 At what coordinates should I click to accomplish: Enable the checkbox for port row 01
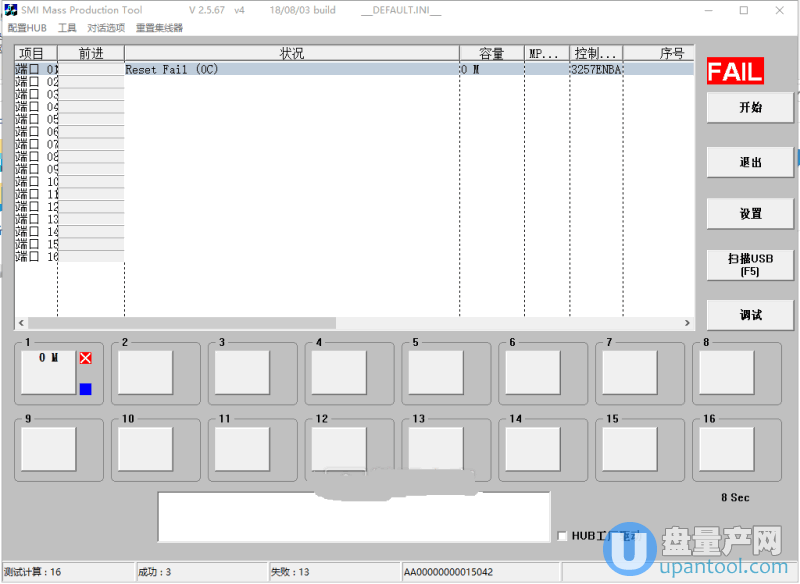pyautogui.click(x=34, y=70)
